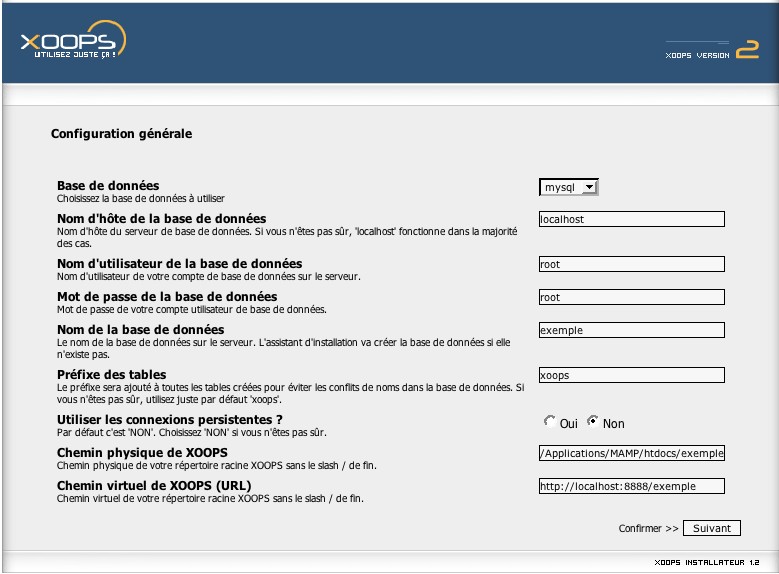Click the XOOPS virtual URL field
This screenshot has height=574, width=779.
click(631, 486)
